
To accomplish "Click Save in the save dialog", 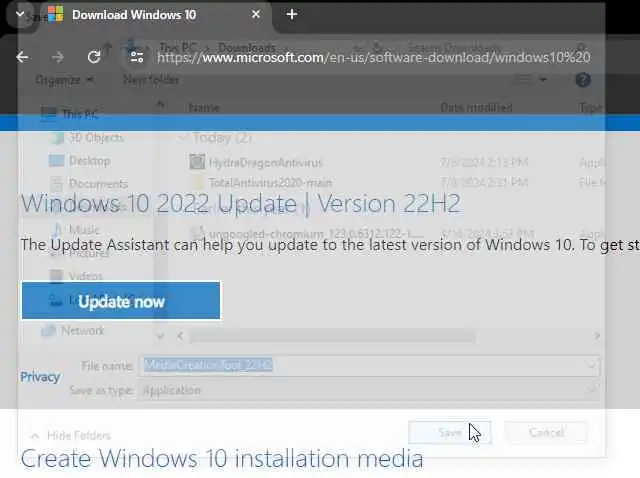I will coord(450,432).
